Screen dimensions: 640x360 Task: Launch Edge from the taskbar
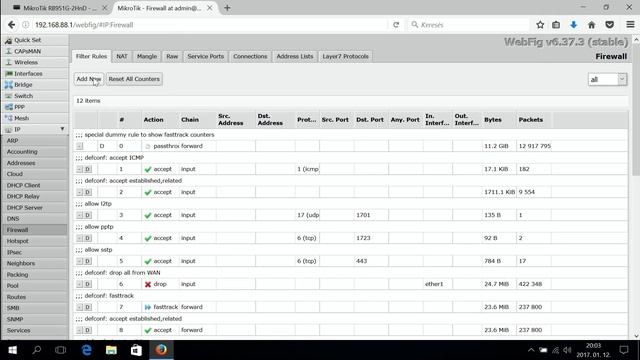point(87,350)
